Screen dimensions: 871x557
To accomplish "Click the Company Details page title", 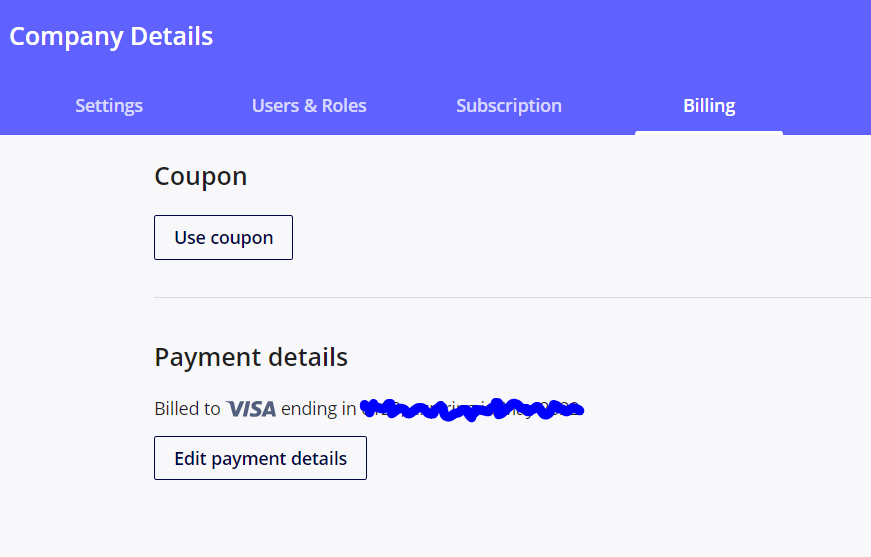I will pos(111,37).
